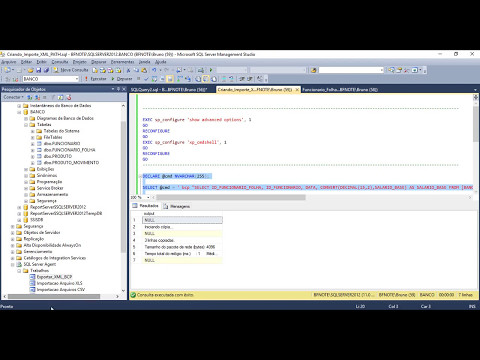Click the Cut scissors icon in toolbar
This screenshot has width=480, height=360.
[x=128, y=70]
